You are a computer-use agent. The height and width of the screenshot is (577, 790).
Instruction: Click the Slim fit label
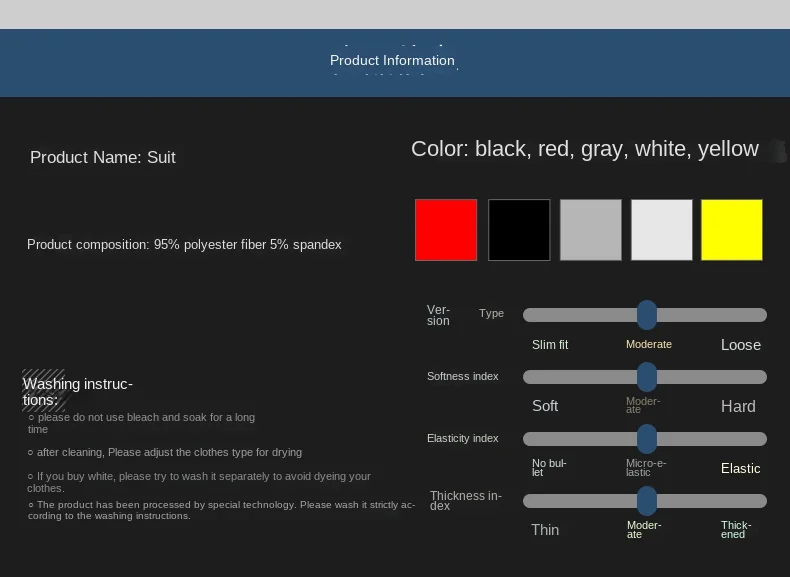[x=550, y=345]
